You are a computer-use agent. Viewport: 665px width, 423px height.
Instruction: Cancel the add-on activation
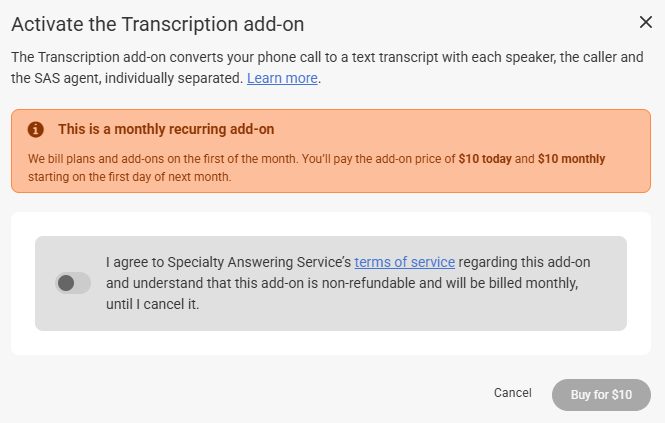(x=512, y=393)
